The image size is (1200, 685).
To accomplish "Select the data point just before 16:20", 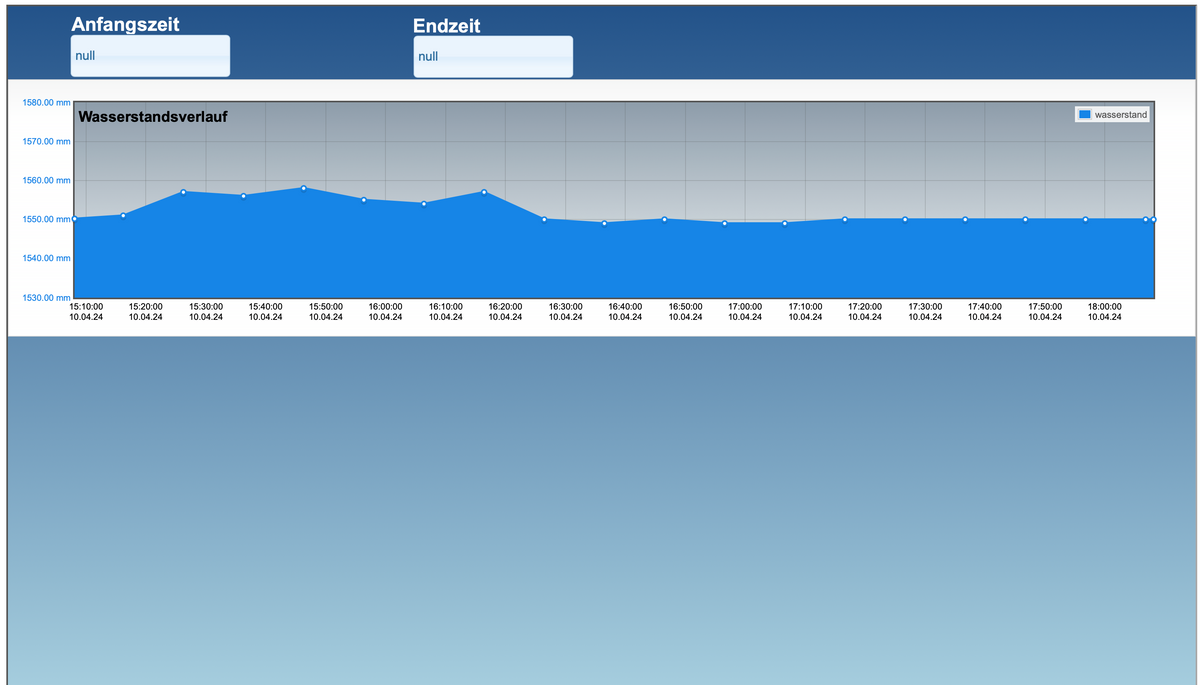I will [x=484, y=192].
